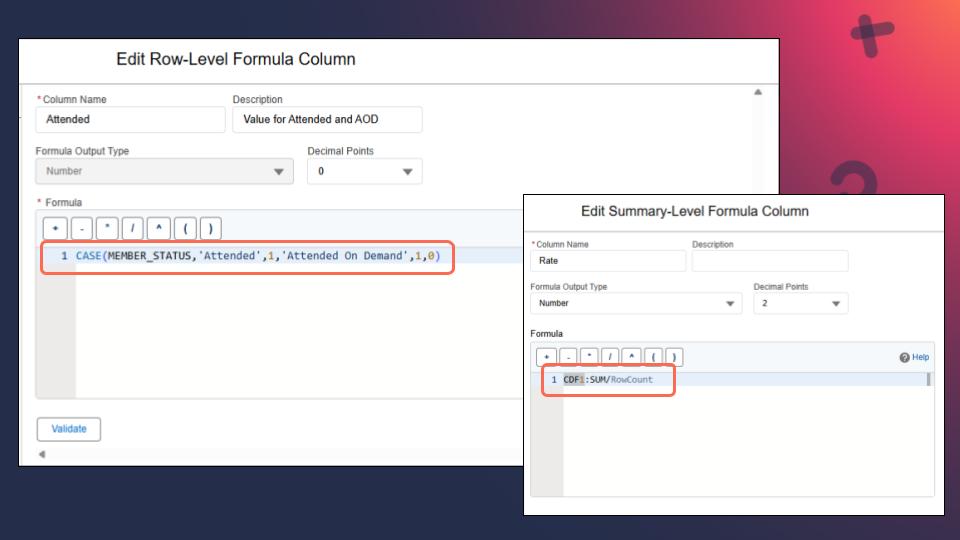Open Decimal Points dropdown showing 0

tap(364, 171)
